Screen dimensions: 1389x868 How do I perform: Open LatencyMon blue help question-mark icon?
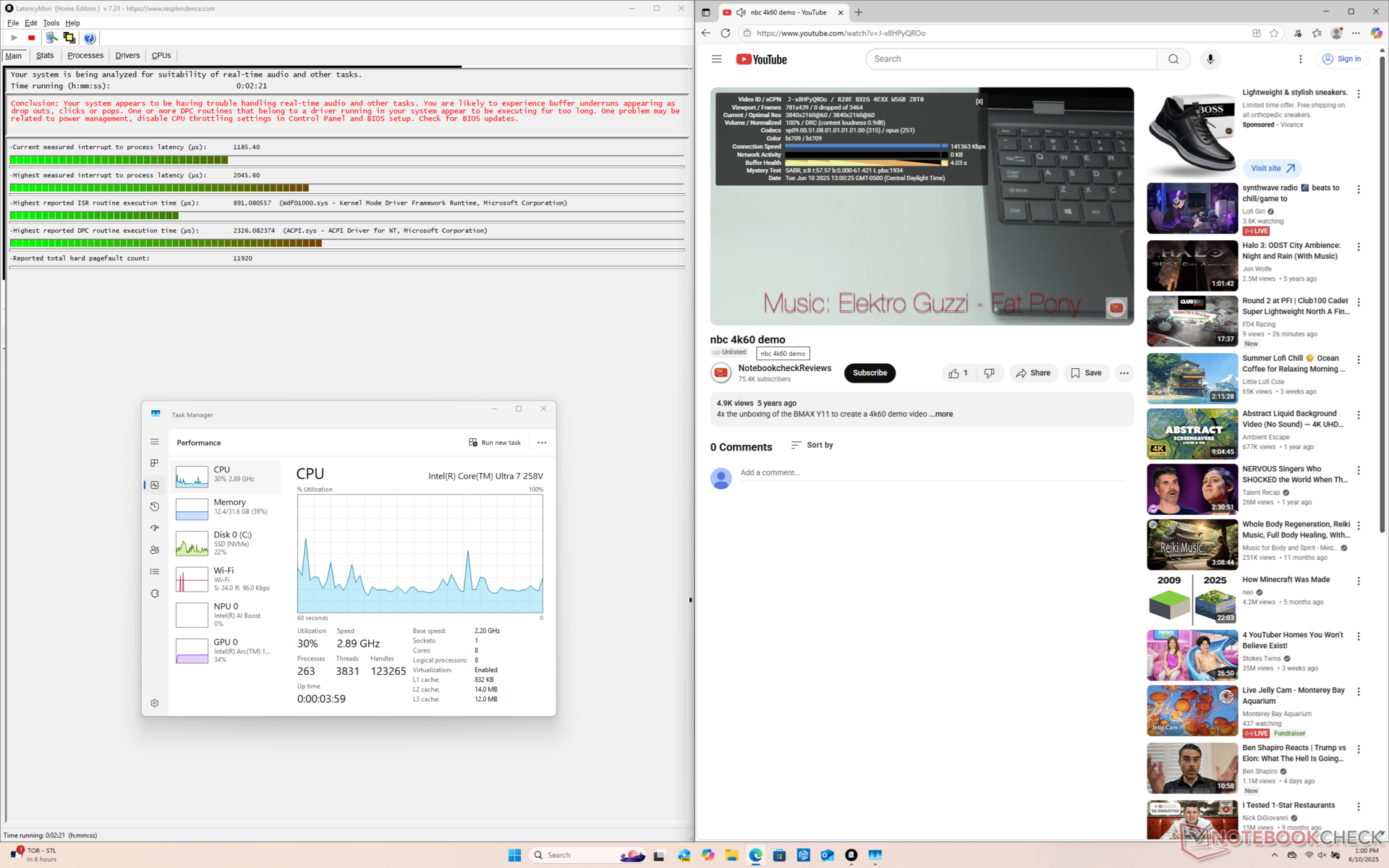coord(89,38)
